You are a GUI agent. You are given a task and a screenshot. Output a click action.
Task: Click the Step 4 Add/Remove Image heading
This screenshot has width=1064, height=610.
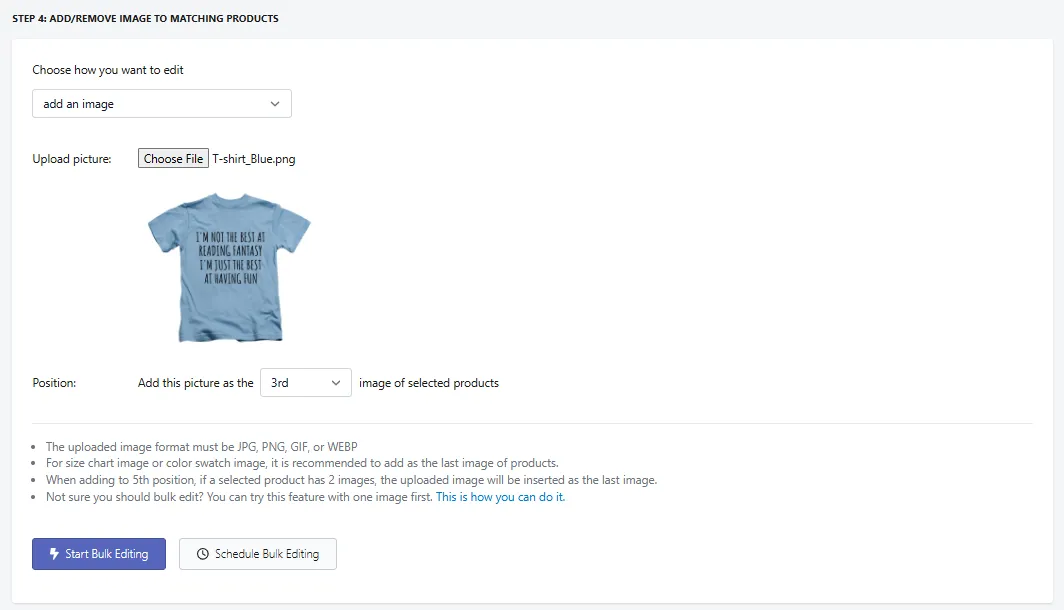[145, 18]
